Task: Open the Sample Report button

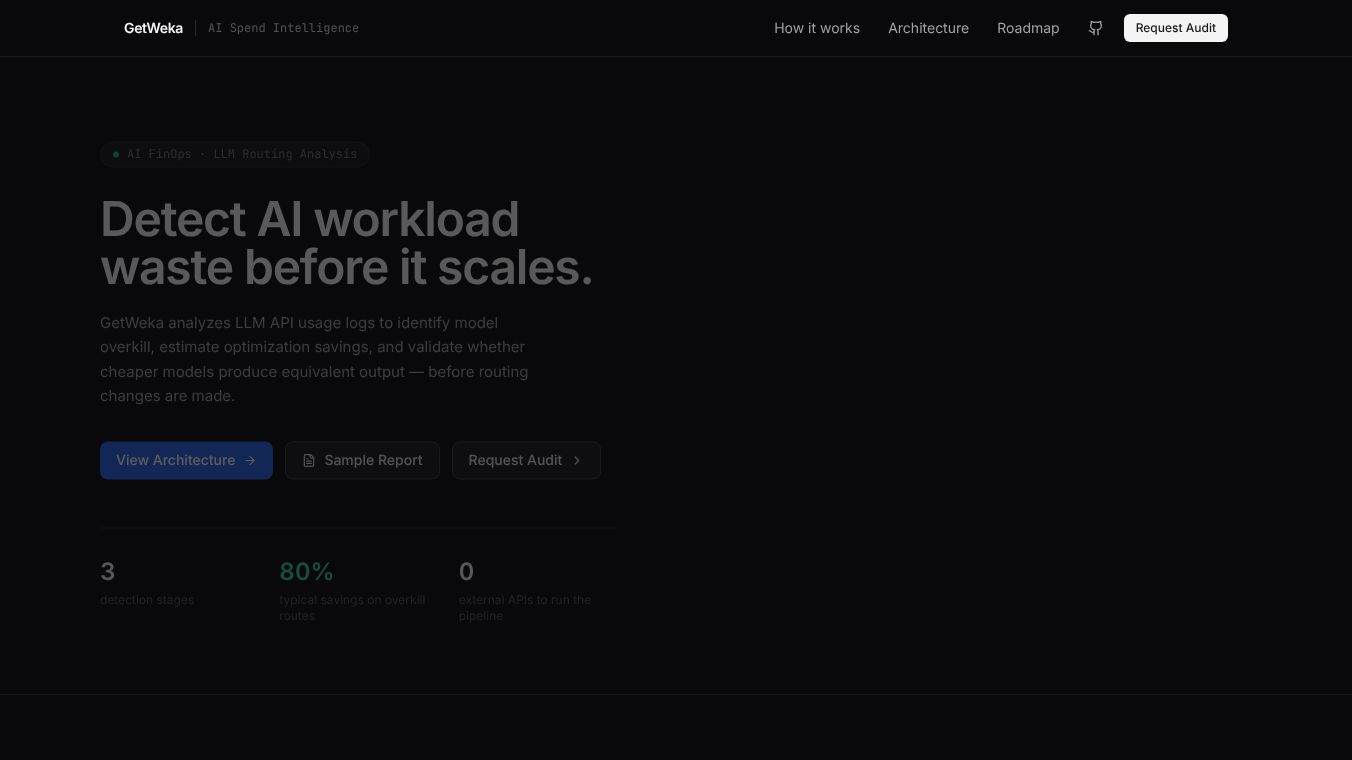Action: [362, 460]
